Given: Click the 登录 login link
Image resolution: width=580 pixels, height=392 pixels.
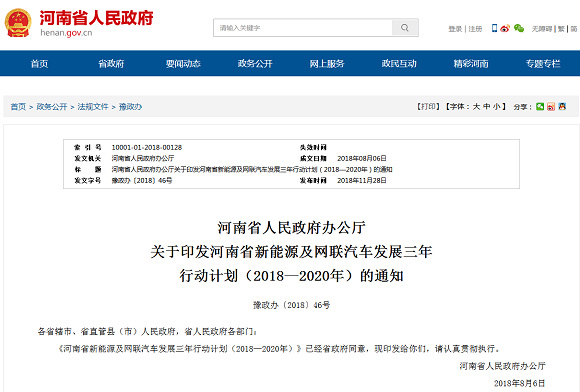Looking at the screenshot, I should point(455,29).
